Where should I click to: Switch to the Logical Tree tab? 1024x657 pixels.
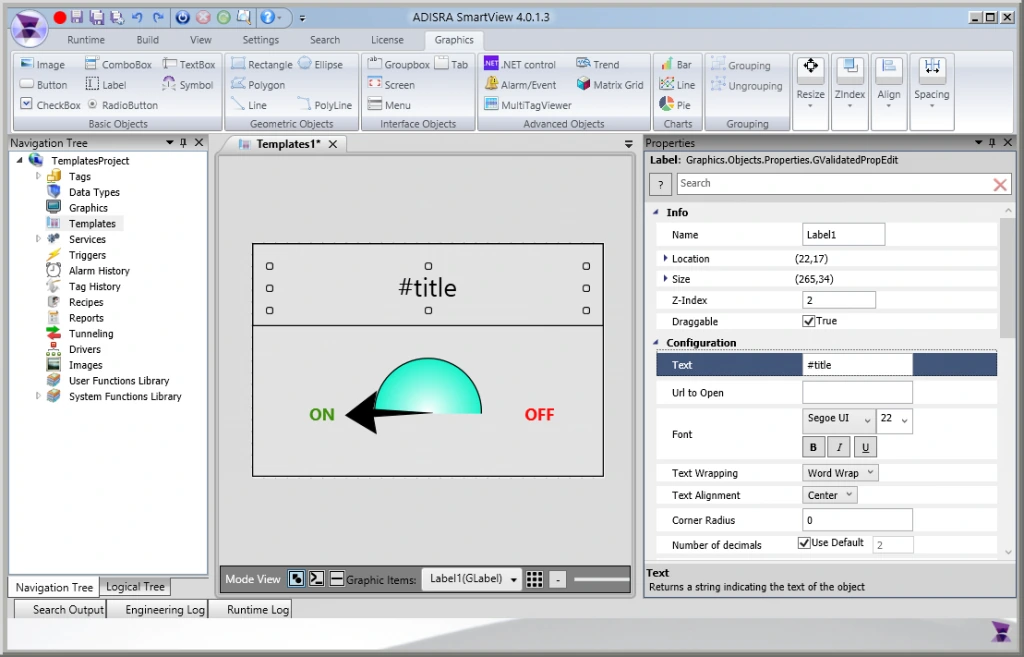[135, 586]
